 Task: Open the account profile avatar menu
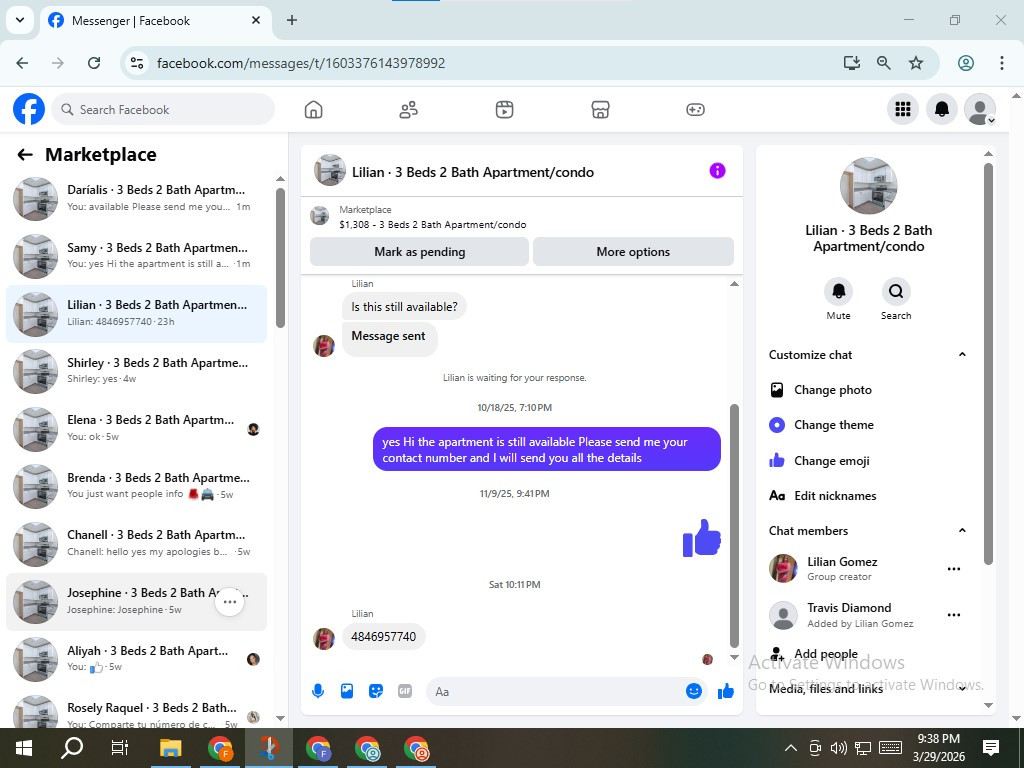980,109
